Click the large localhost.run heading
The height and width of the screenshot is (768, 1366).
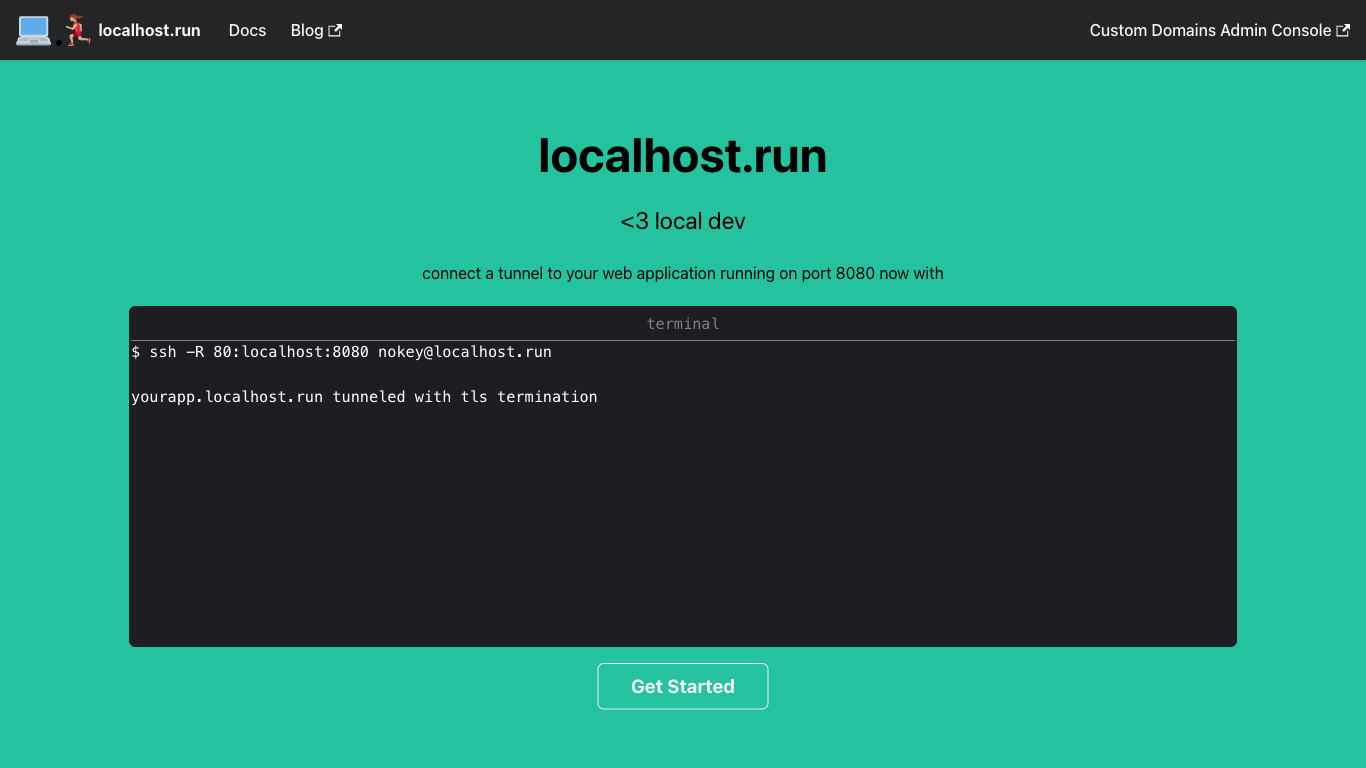pos(683,156)
